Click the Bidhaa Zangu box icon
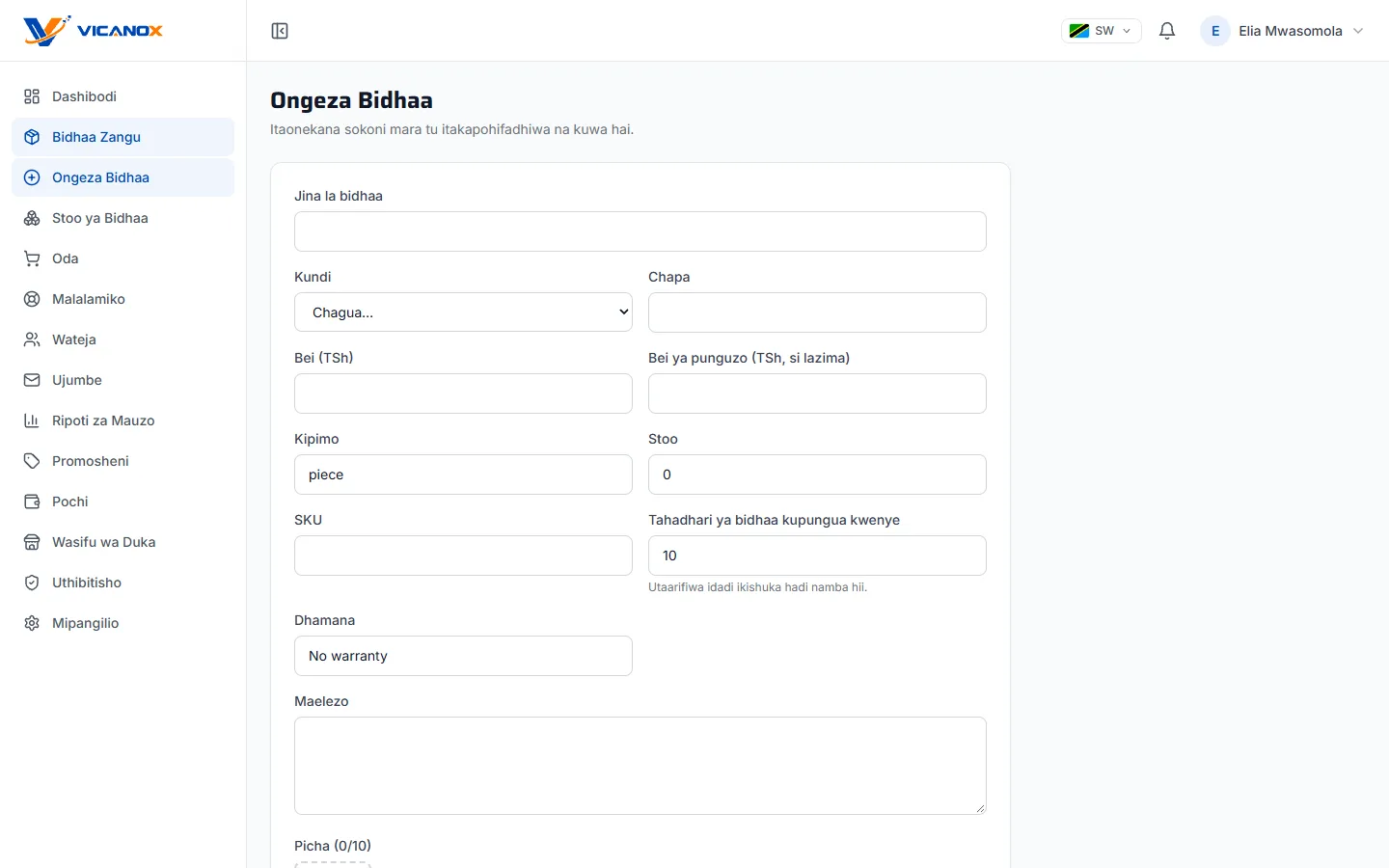Screen dimensions: 1389x868 32,137
